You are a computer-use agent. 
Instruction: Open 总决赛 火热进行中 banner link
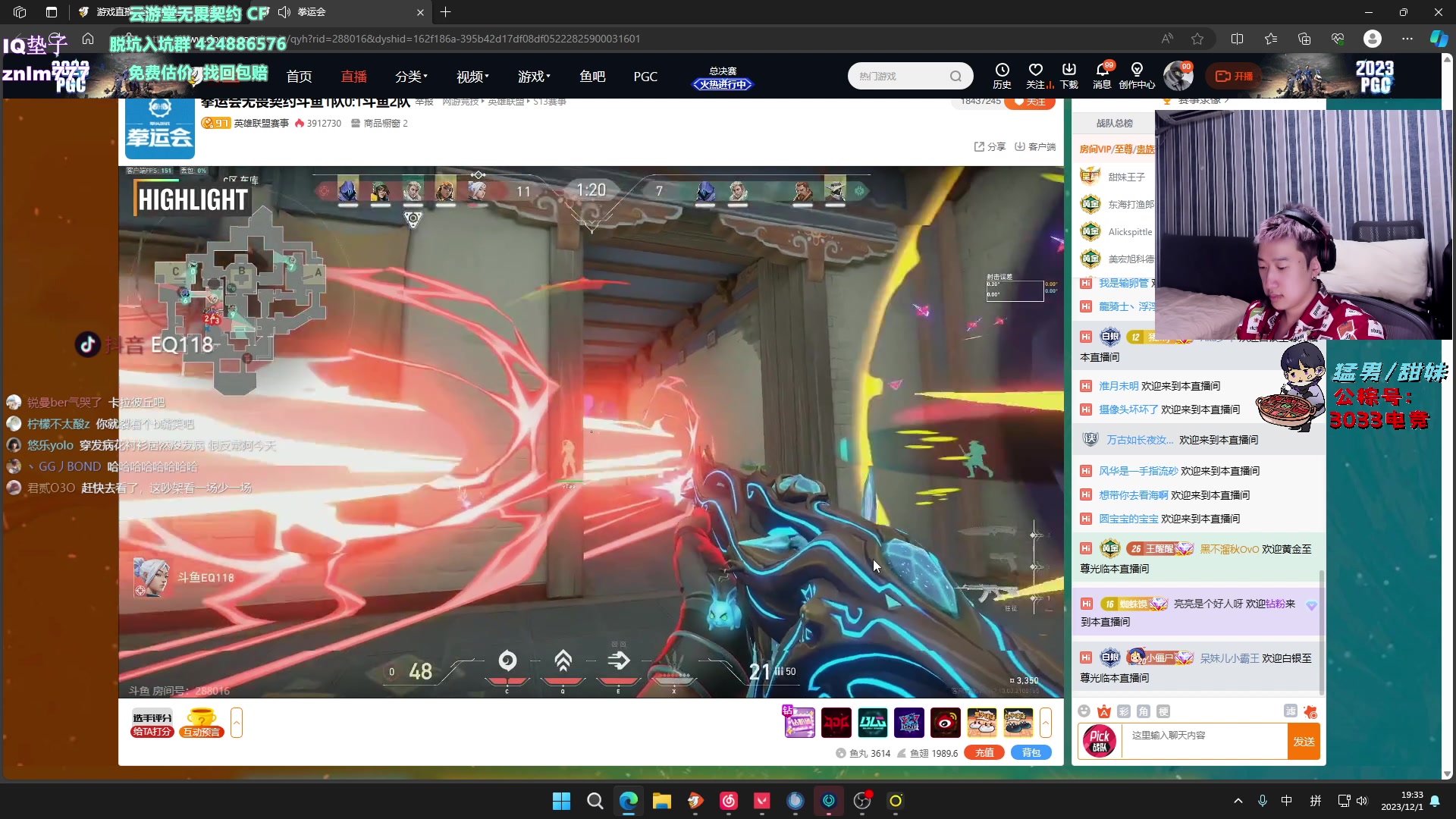[723, 78]
